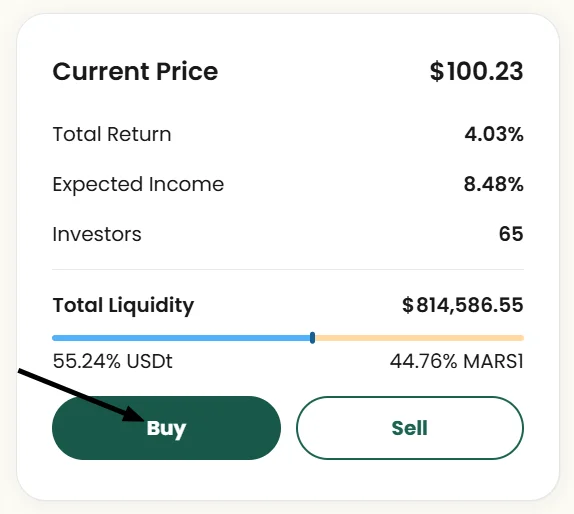Click the $814,586.55 liquidity amount
Screen dimensions: 574x514
[463, 305]
